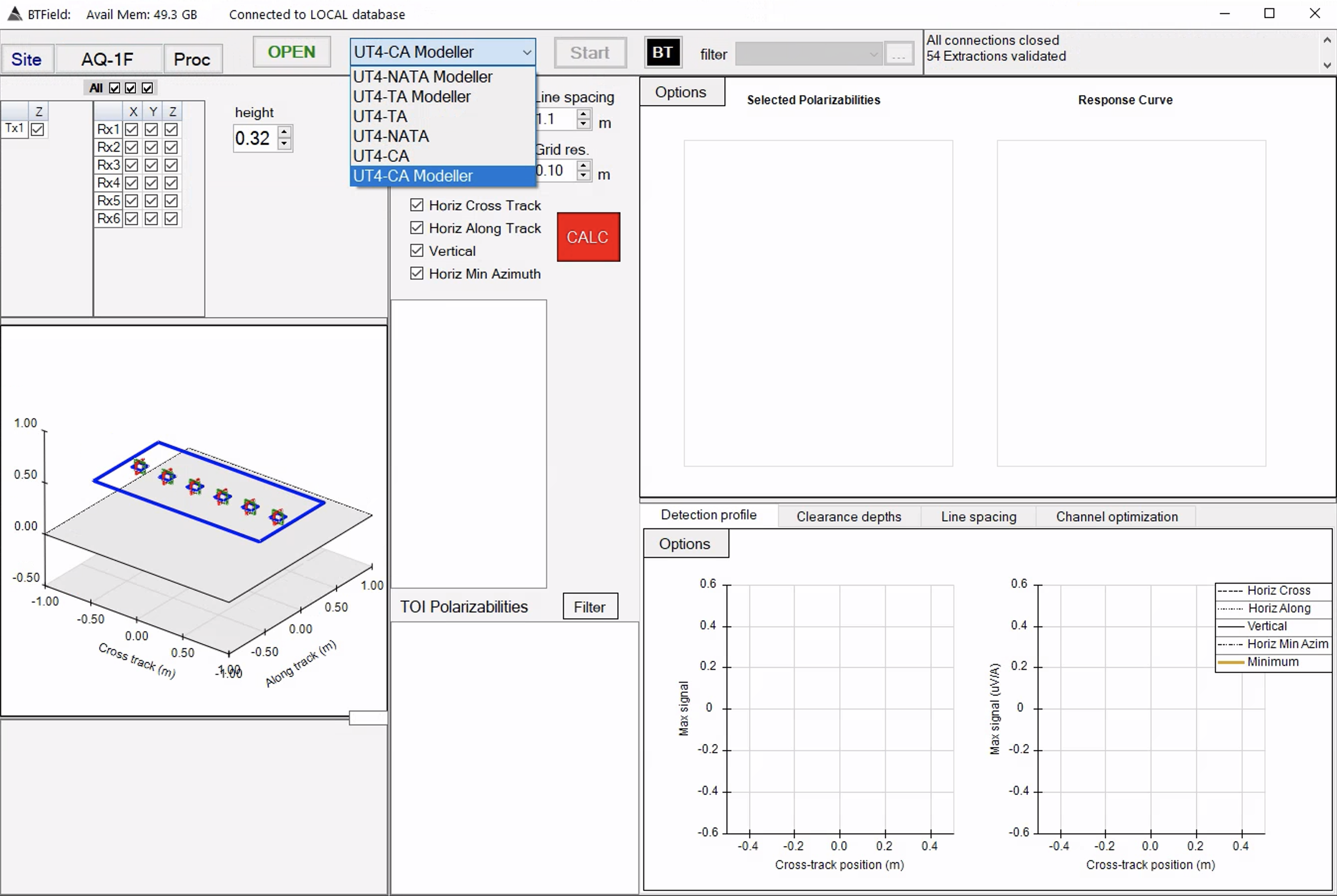
Task: Click the Horiz Cross legend entry
Action: pyautogui.click(x=1274, y=591)
